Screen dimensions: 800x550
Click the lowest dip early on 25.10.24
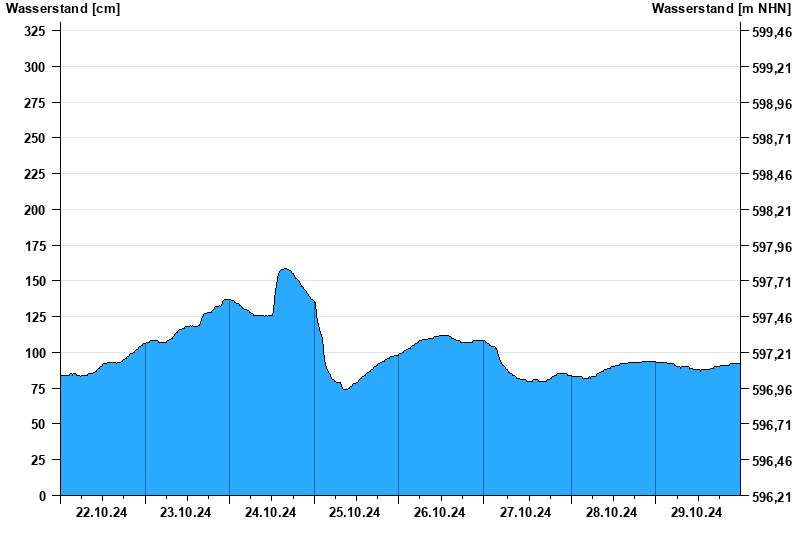pyautogui.click(x=345, y=389)
